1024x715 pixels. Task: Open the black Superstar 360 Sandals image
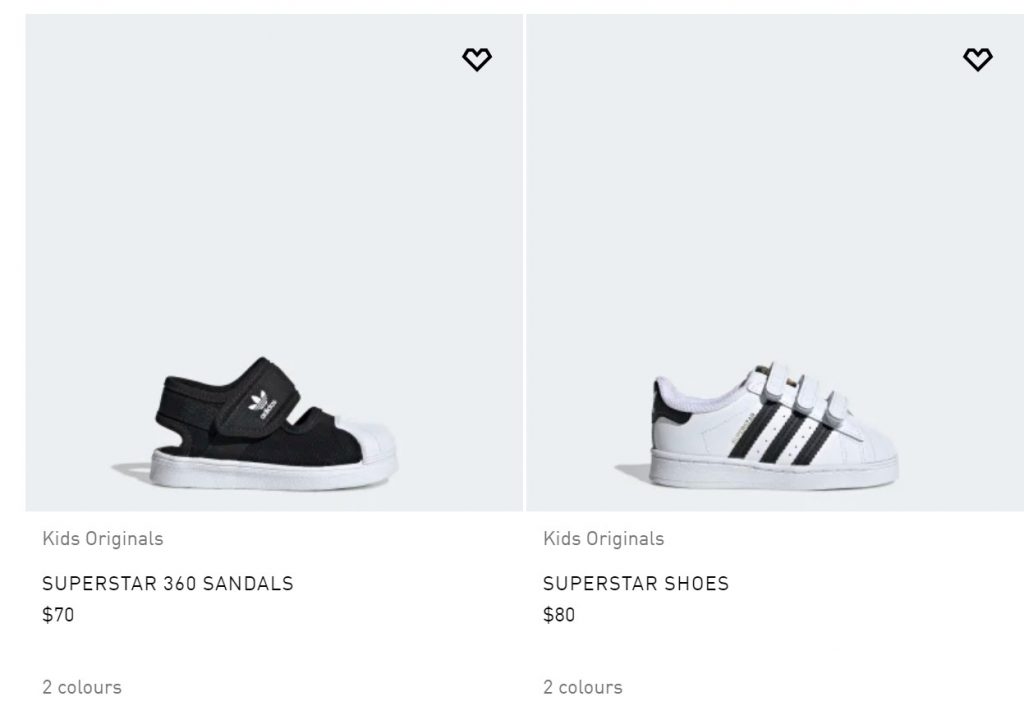[274, 260]
